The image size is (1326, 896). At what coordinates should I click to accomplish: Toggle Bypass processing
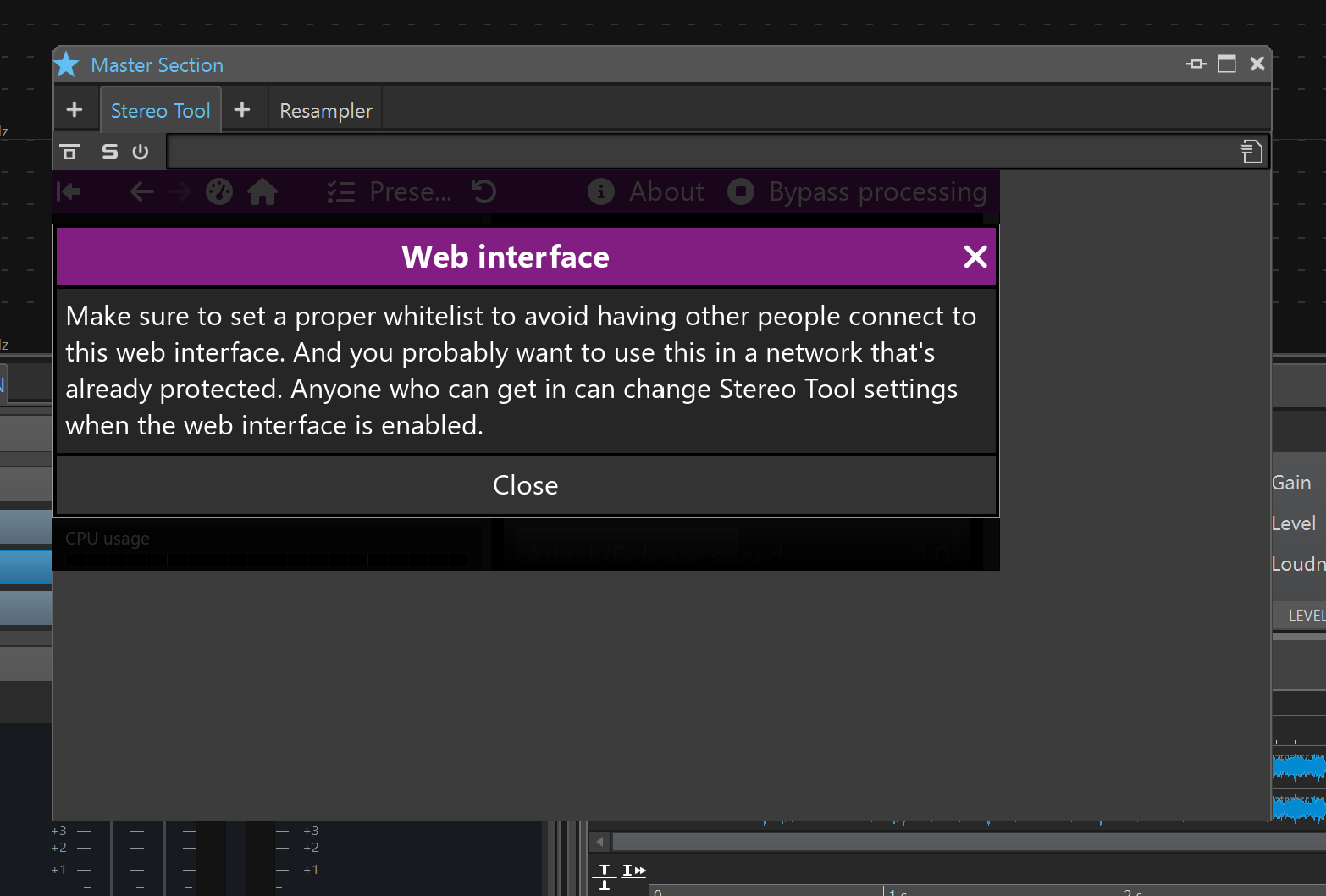(857, 191)
